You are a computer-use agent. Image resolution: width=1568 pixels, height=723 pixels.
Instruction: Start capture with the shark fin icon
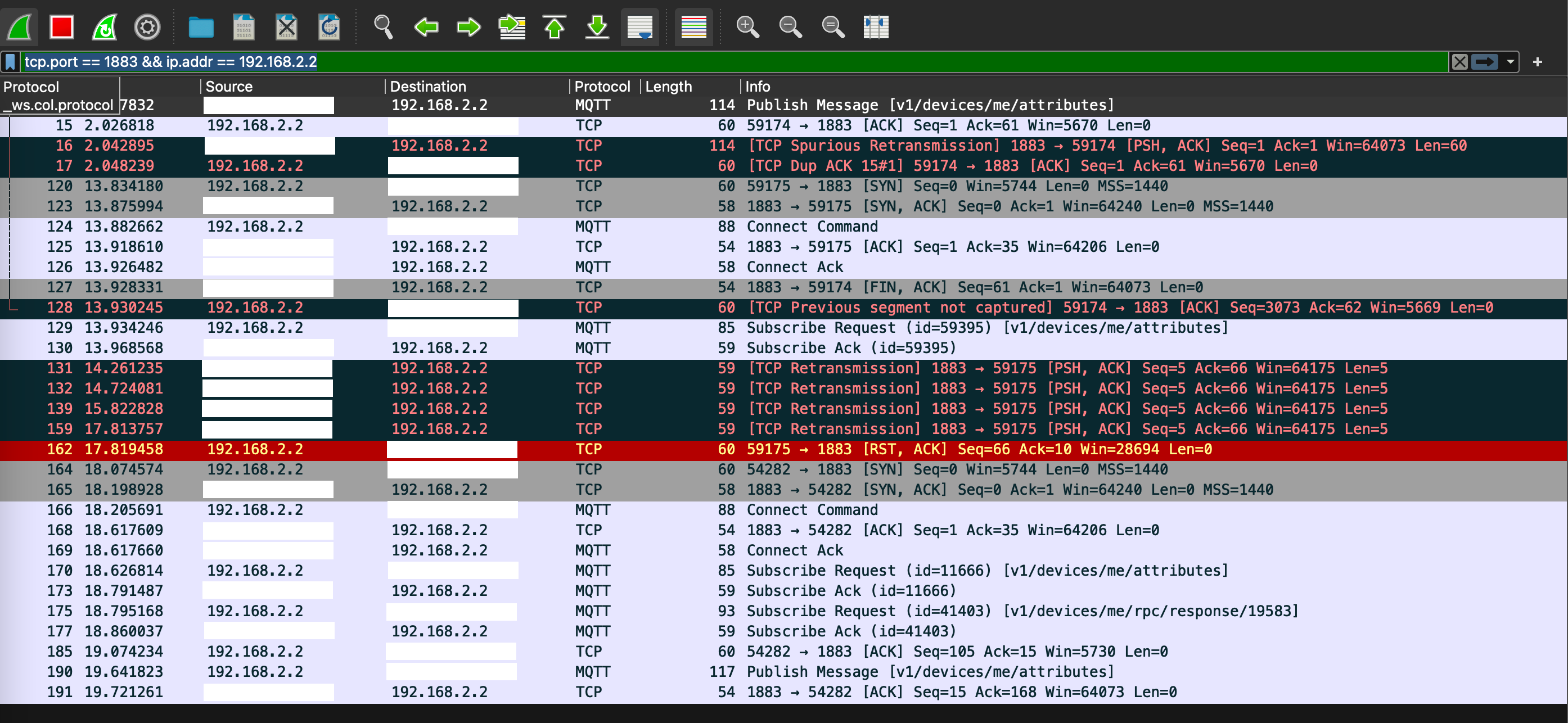tap(20, 27)
